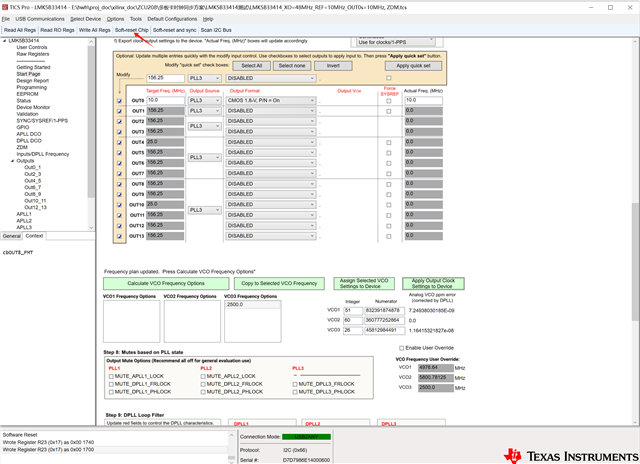The width and height of the screenshot is (640, 464).
Task: Check MUTE_APLL1_LOCK option
Action: [111, 376]
